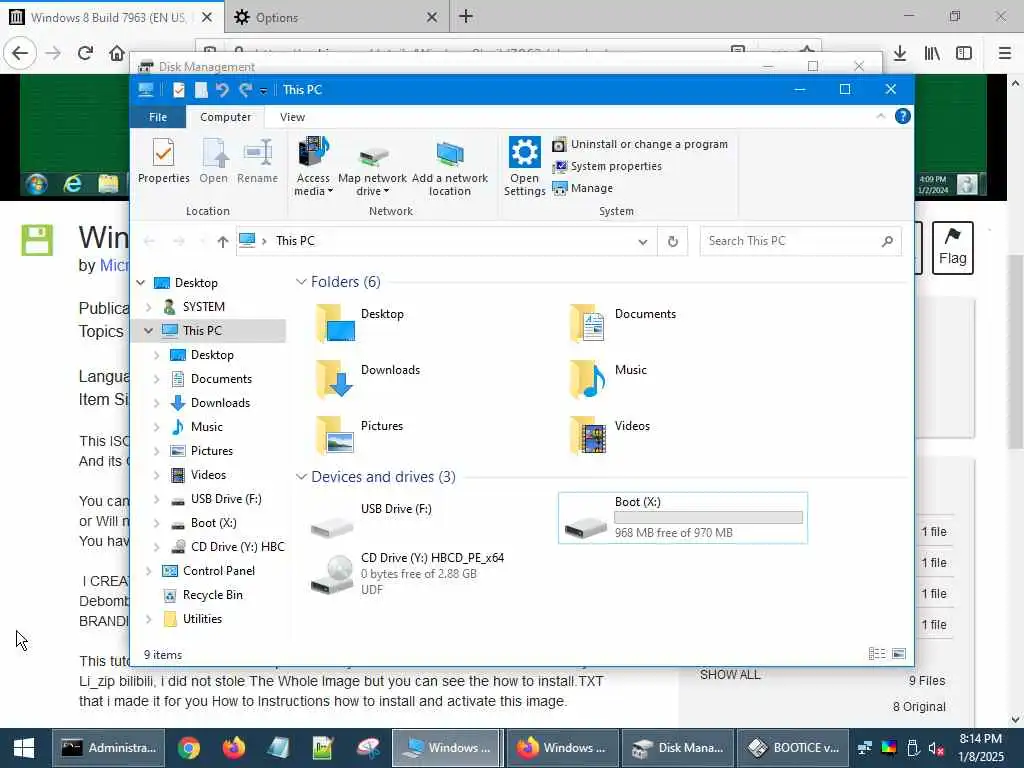Click the Redo icon in quick access toolbar
Screen dimensions: 1024x768
point(245,89)
